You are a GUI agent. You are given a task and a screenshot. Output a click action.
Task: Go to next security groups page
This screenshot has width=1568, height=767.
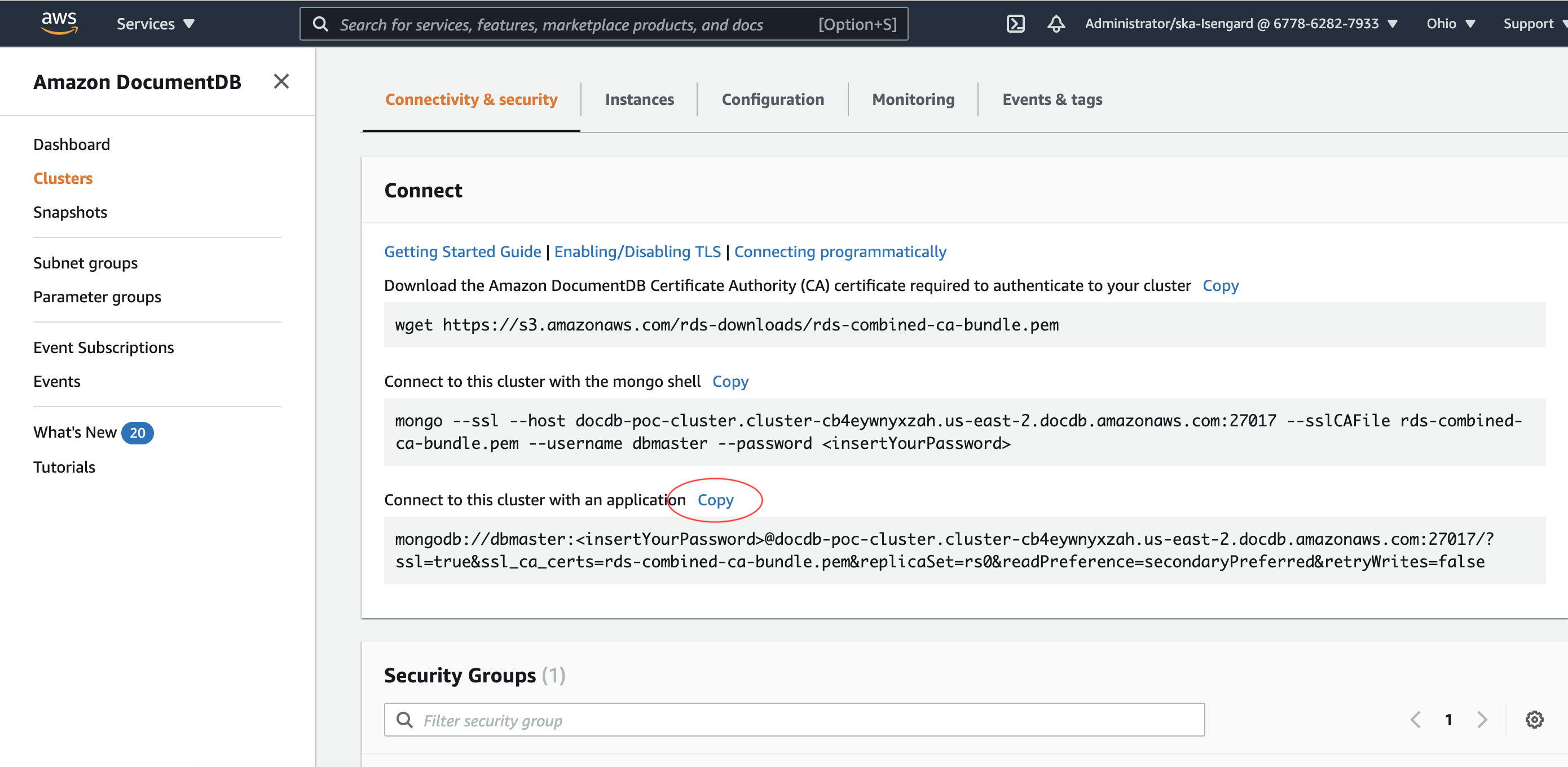point(1482,720)
